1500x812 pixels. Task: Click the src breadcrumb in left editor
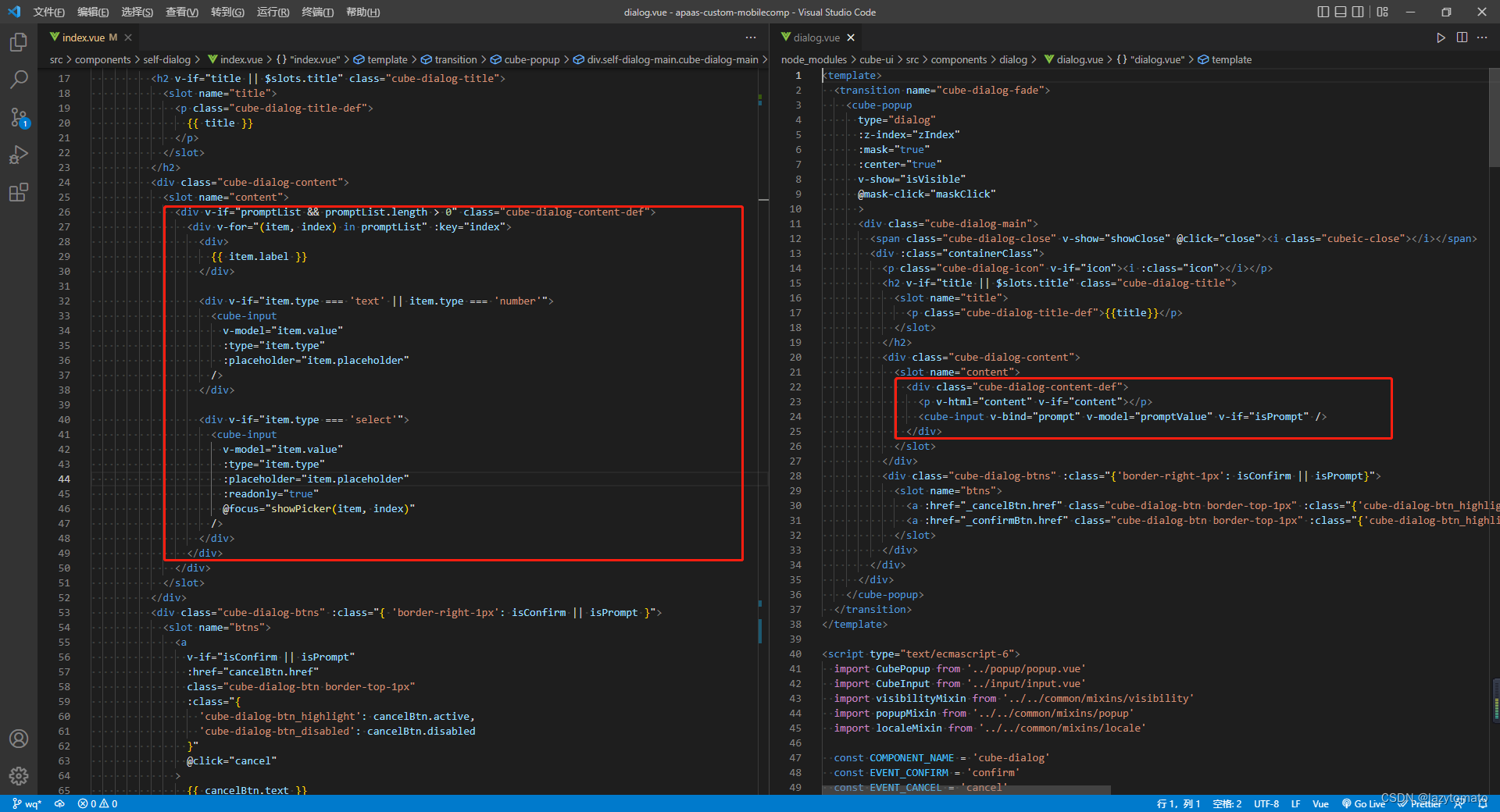click(x=56, y=59)
